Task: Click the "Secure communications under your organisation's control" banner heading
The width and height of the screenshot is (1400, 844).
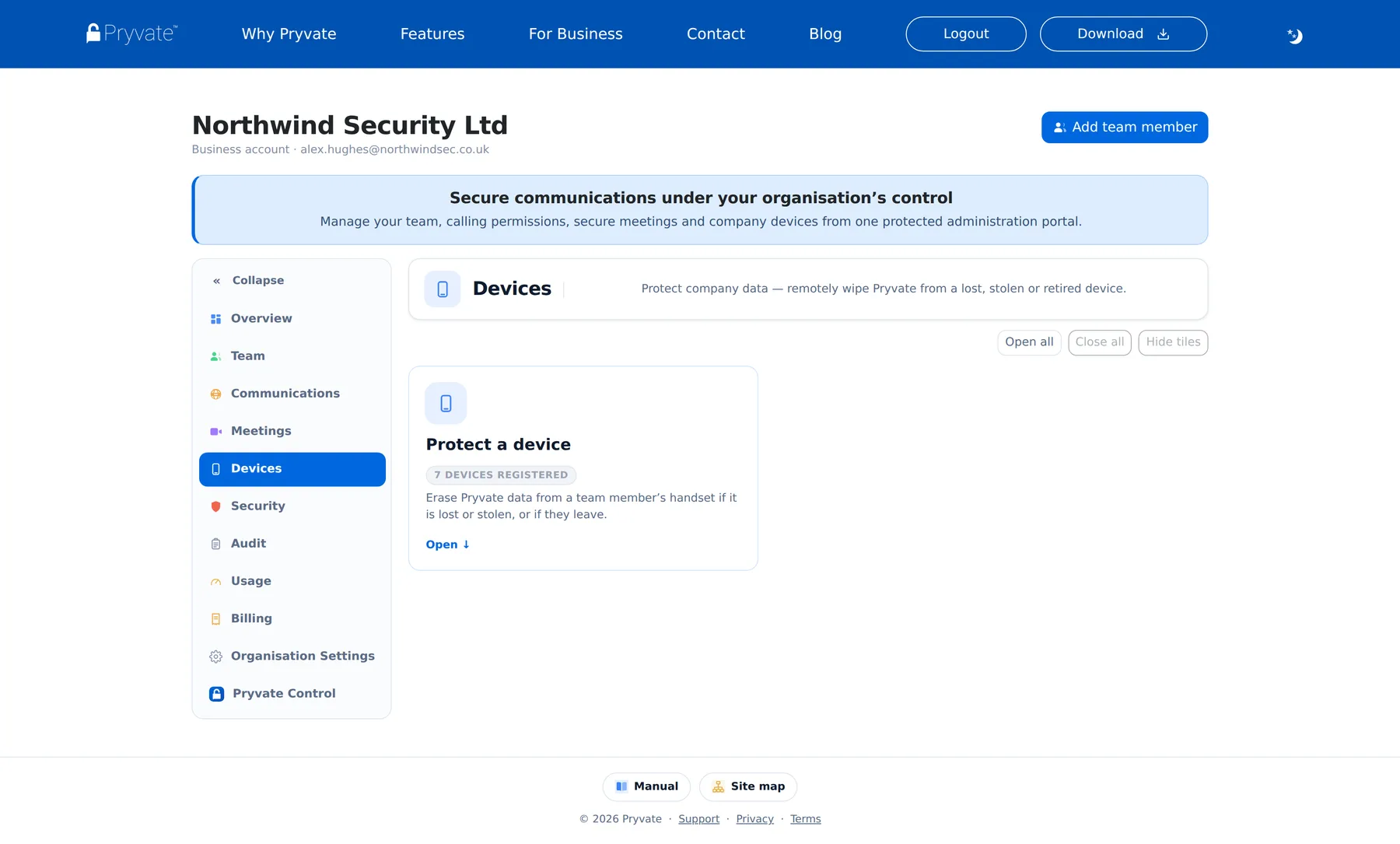Action: pos(701,198)
